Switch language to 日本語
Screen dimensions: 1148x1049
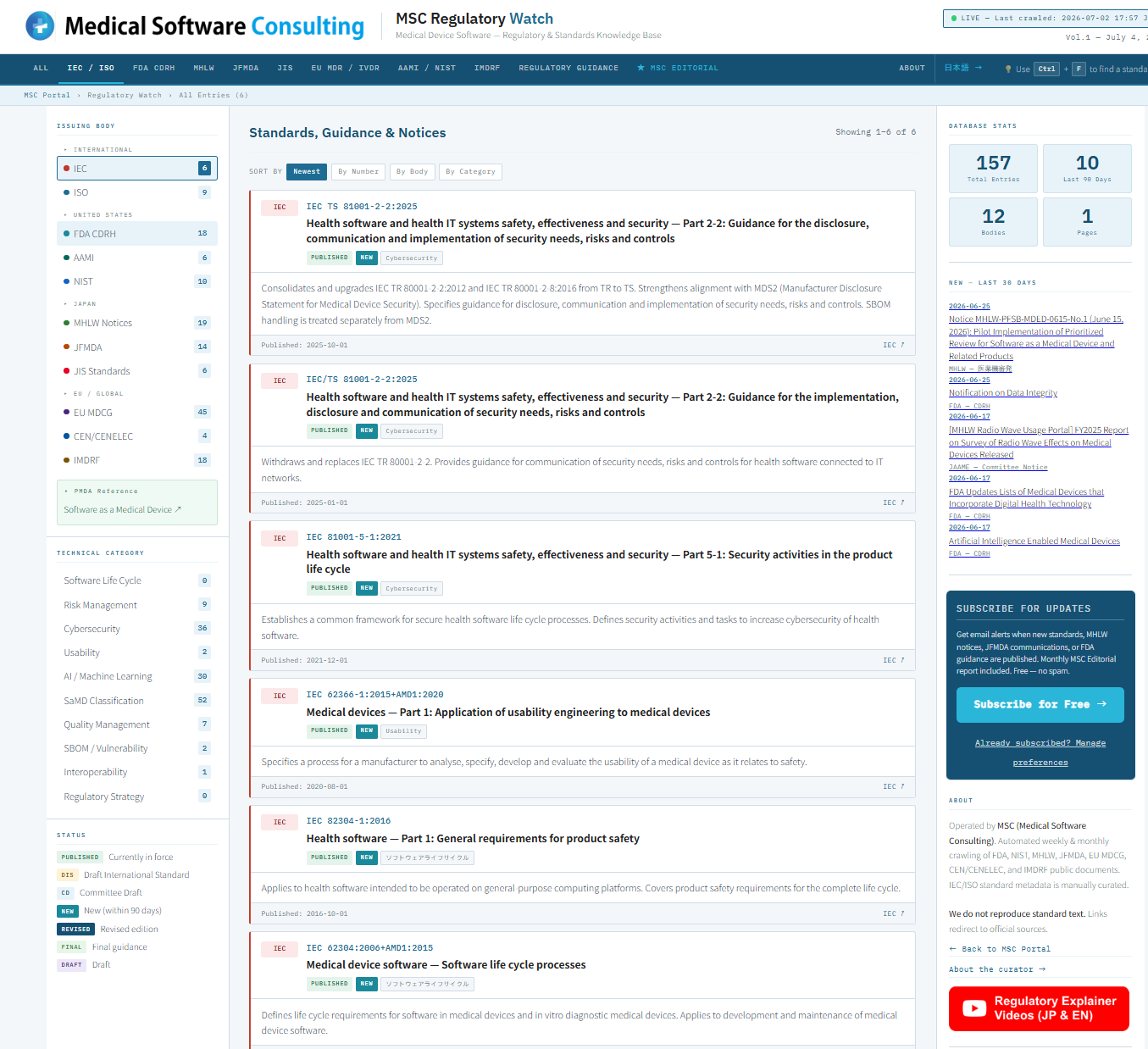pyautogui.click(x=963, y=68)
